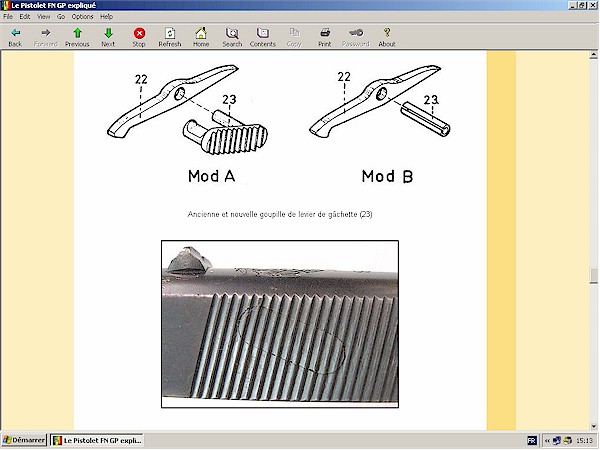The width and height of the screenshot is (600, 450).
Task: Open the Help menu
Action: 106,17
